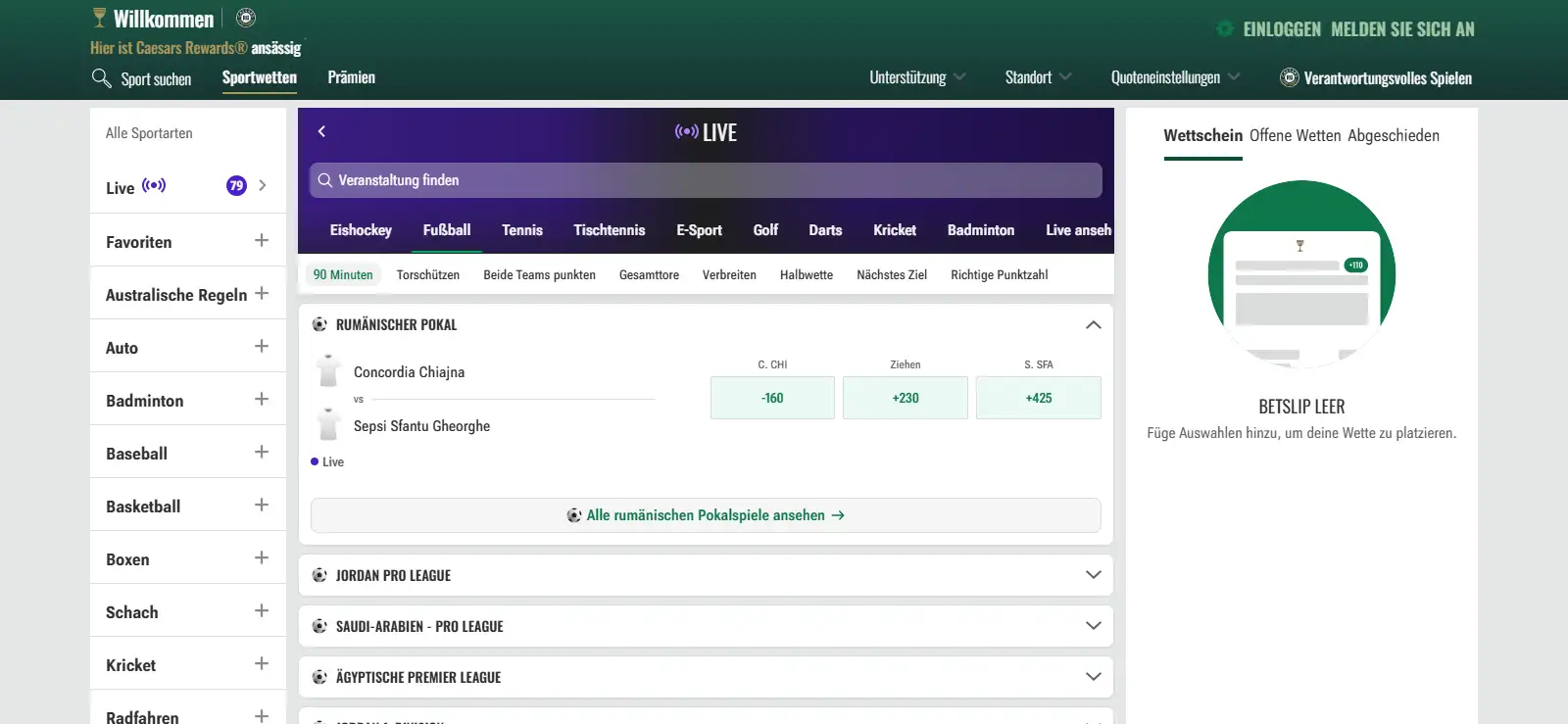The image size is (1568, 724).
Task: Click the soccer ball icon beside Rumänischer Pokal
Action: click(x=319, y=324)
